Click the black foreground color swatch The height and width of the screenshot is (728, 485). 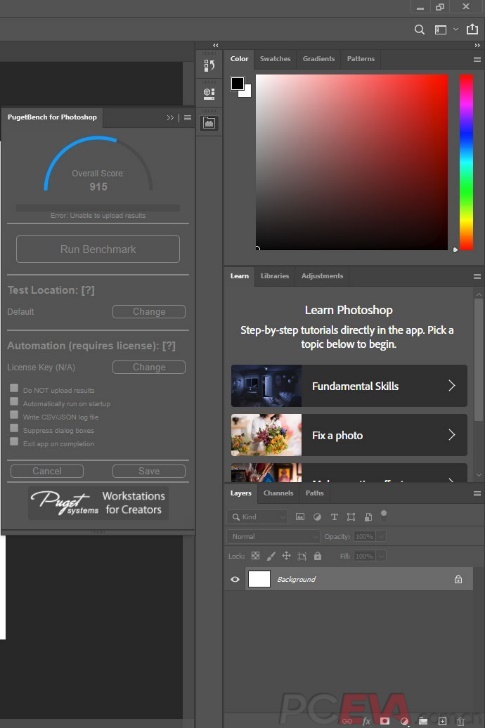click(x=237, y=84)
